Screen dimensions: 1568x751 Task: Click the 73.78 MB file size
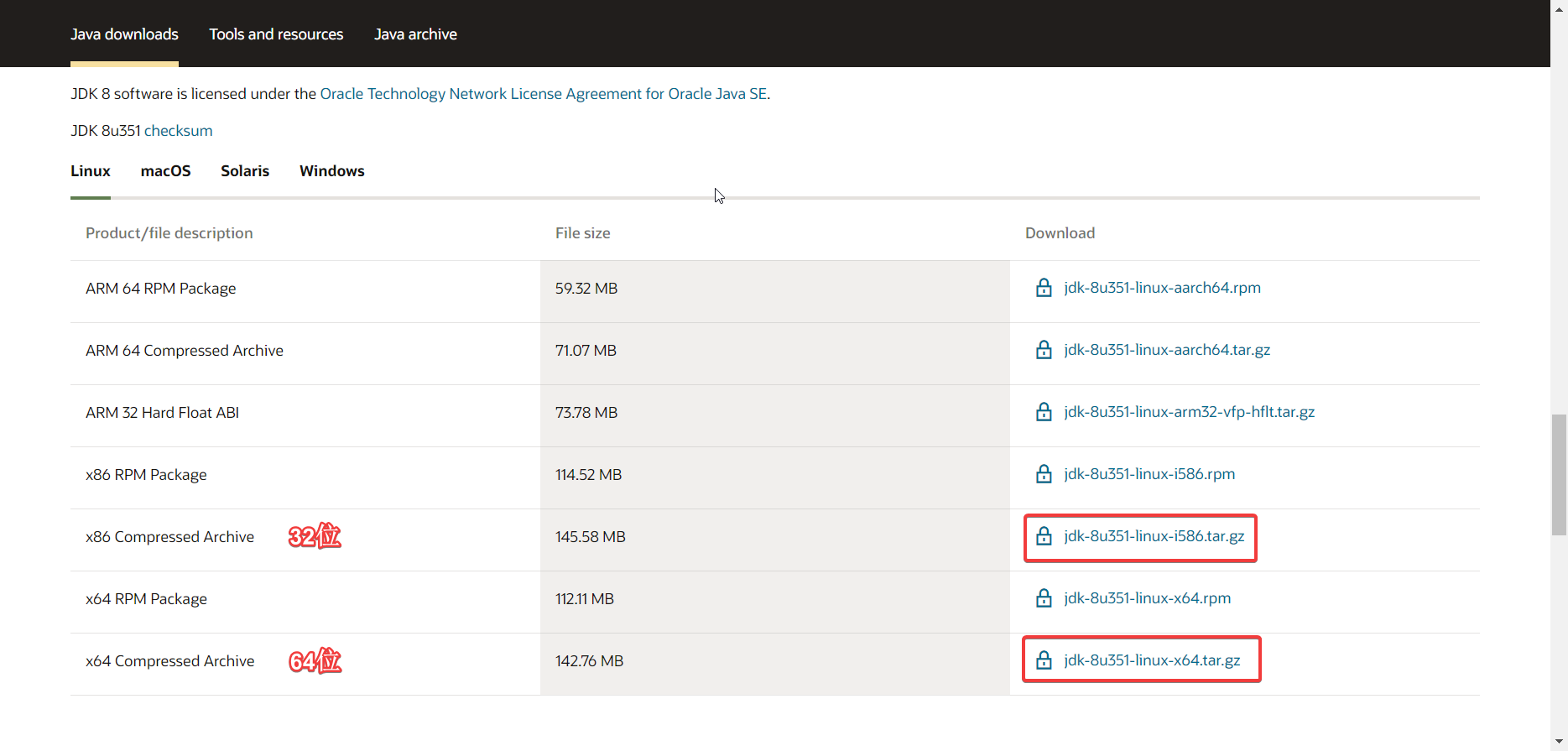coord(586,413)
